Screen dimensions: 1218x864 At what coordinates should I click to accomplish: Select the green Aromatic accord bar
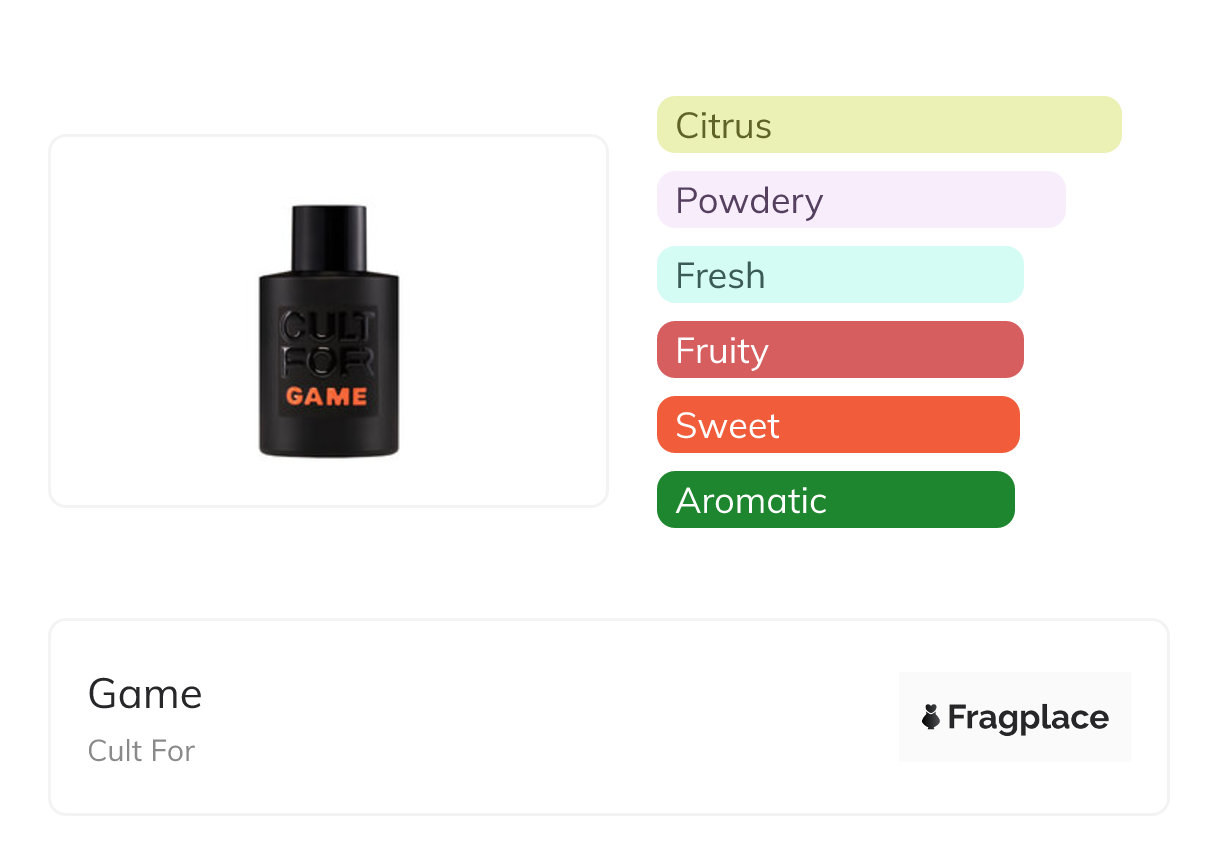pyautogui.click(x=835, y=500)
